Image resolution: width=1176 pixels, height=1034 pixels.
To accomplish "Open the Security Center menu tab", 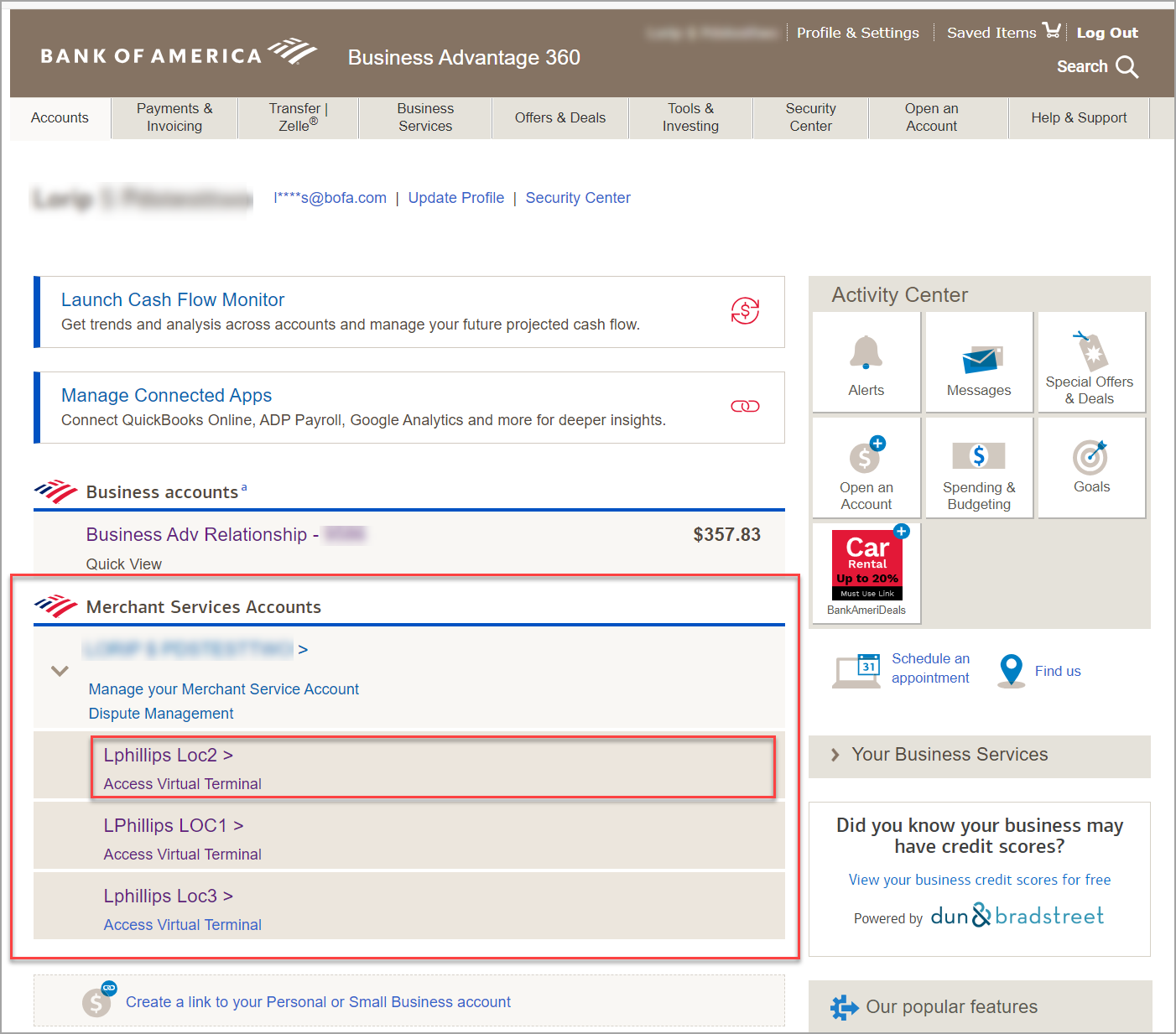I will pos(810,118).
